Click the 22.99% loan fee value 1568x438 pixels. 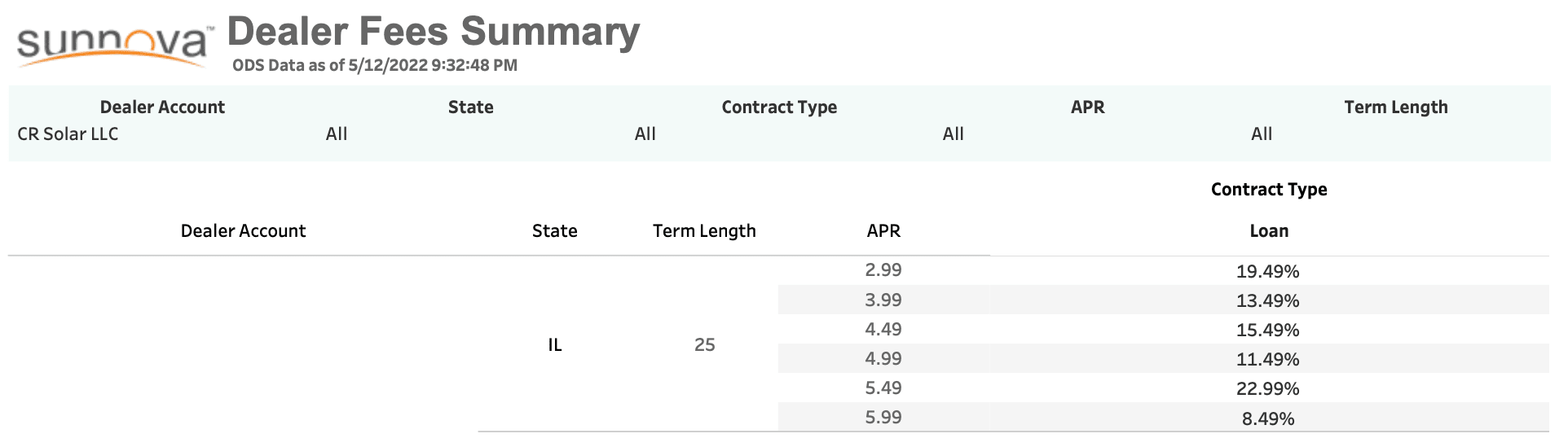[x=1267, y=389]
